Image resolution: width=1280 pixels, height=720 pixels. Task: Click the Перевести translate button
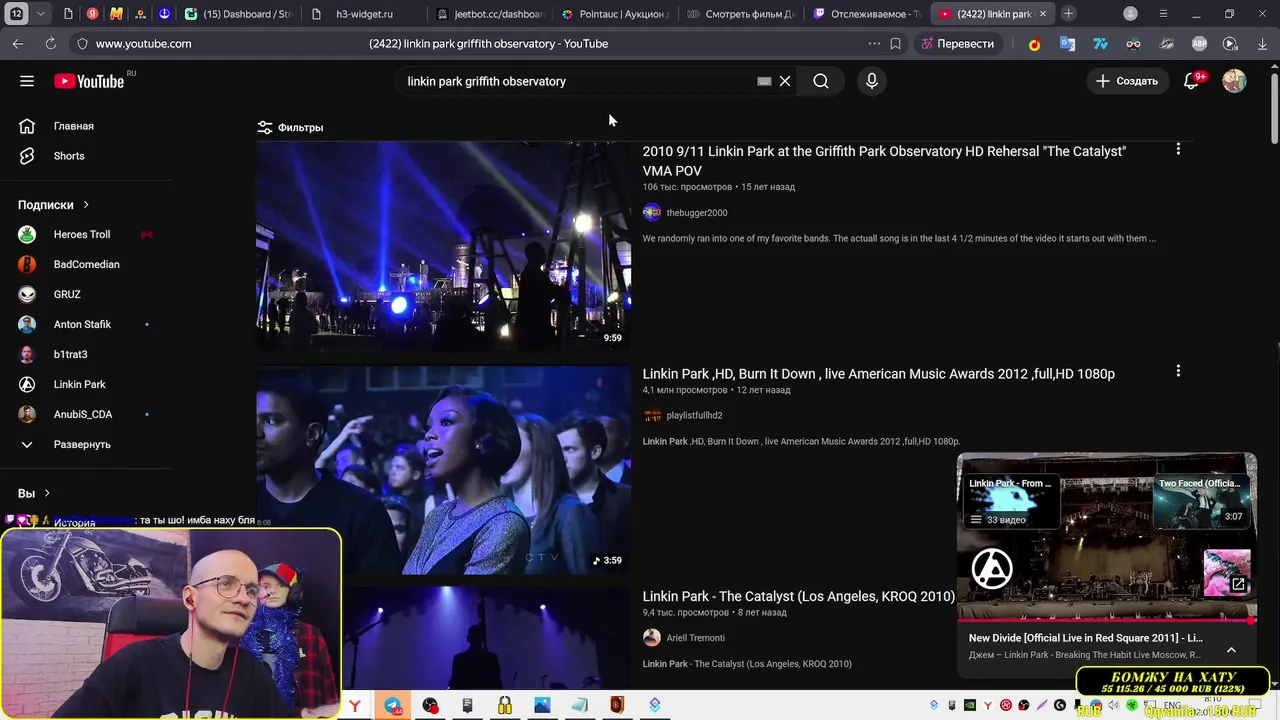point(958,44)
